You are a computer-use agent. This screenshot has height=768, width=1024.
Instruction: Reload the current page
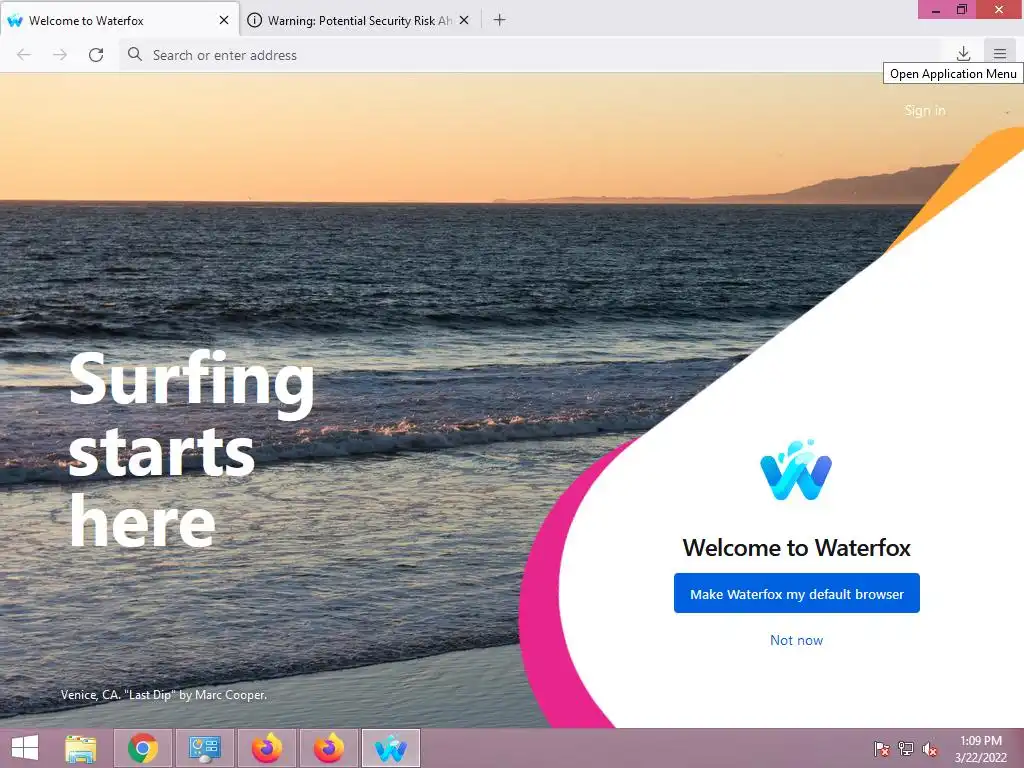click(x=96, y=55)
